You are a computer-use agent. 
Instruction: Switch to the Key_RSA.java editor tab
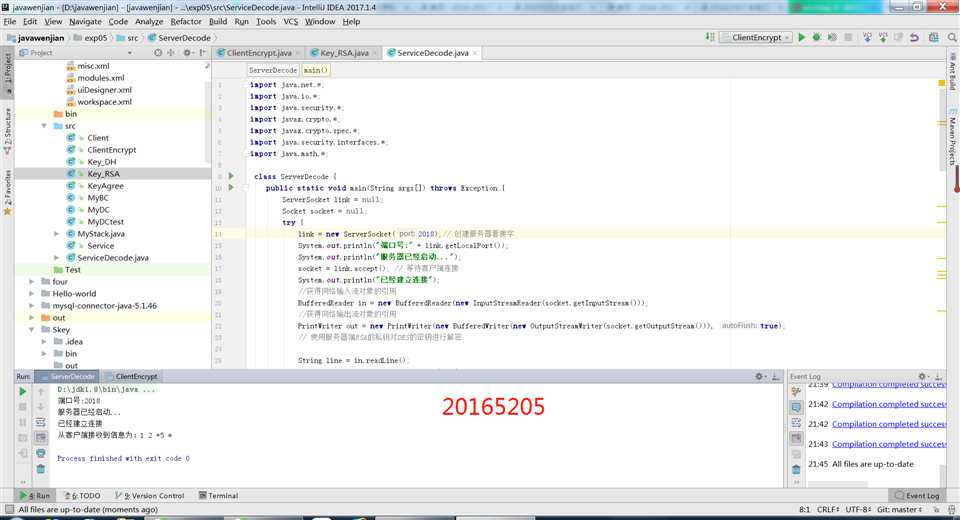[x=344, y=53]
